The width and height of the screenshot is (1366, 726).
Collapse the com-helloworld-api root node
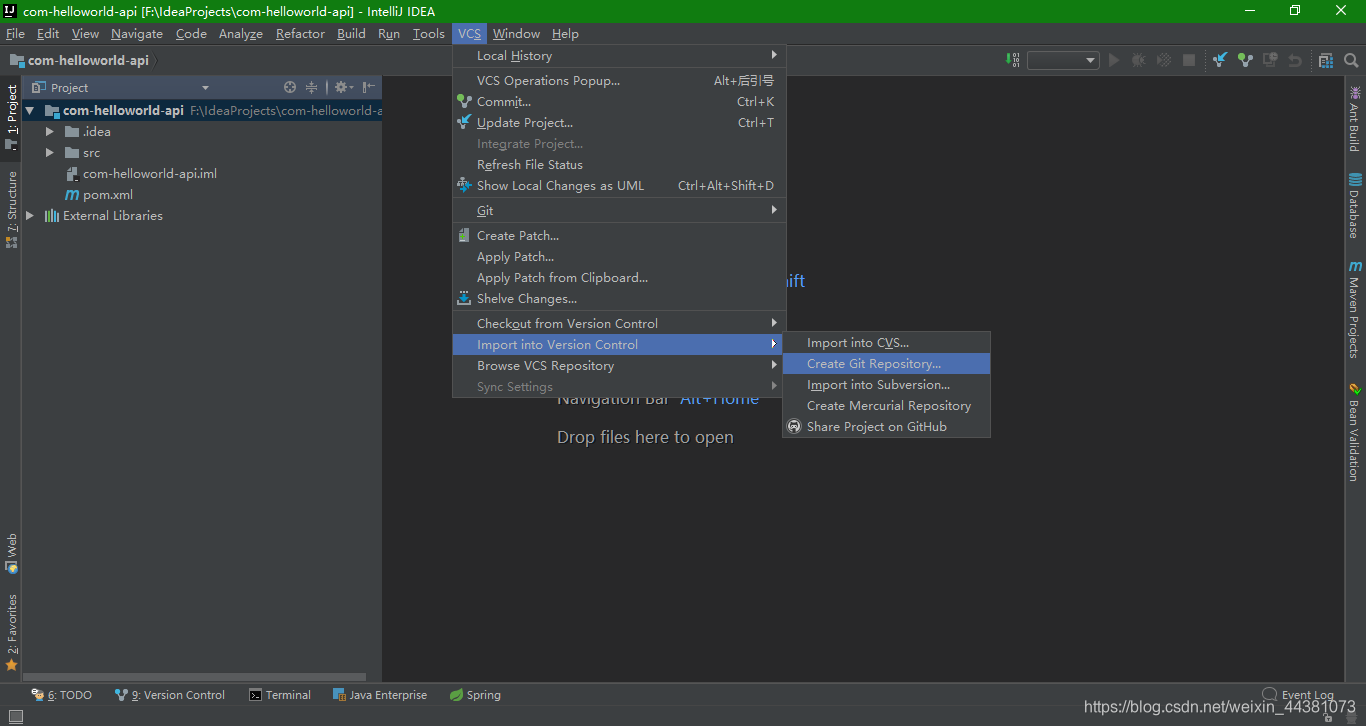pos(30,111)
